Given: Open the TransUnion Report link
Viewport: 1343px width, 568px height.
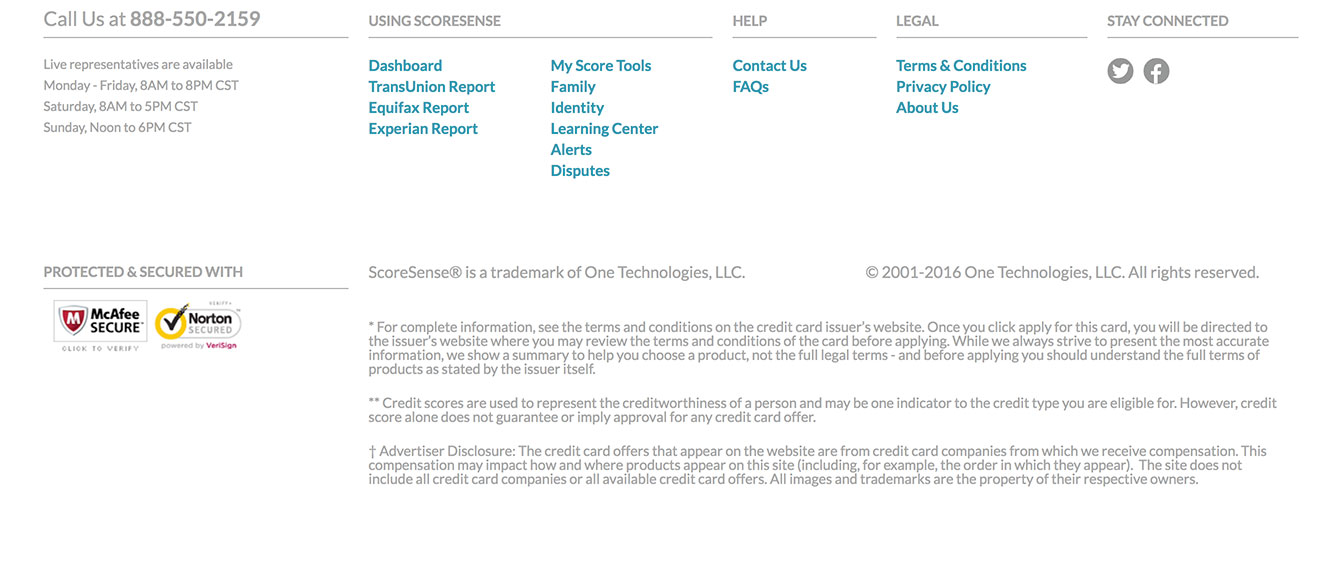Looking at the screenshot, I should (432, 87).
